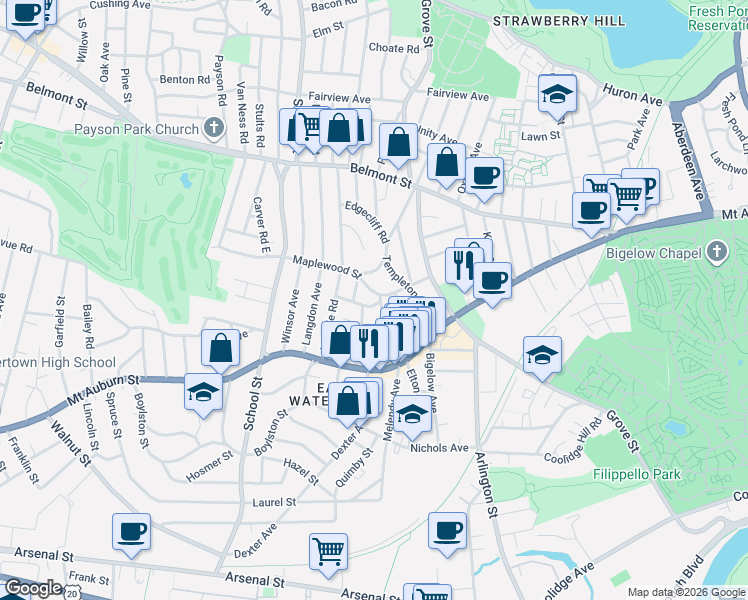Open the school marker on Mt Auburn St
Viewport: 748px width, 600px height.
click(x=203, y=393)
